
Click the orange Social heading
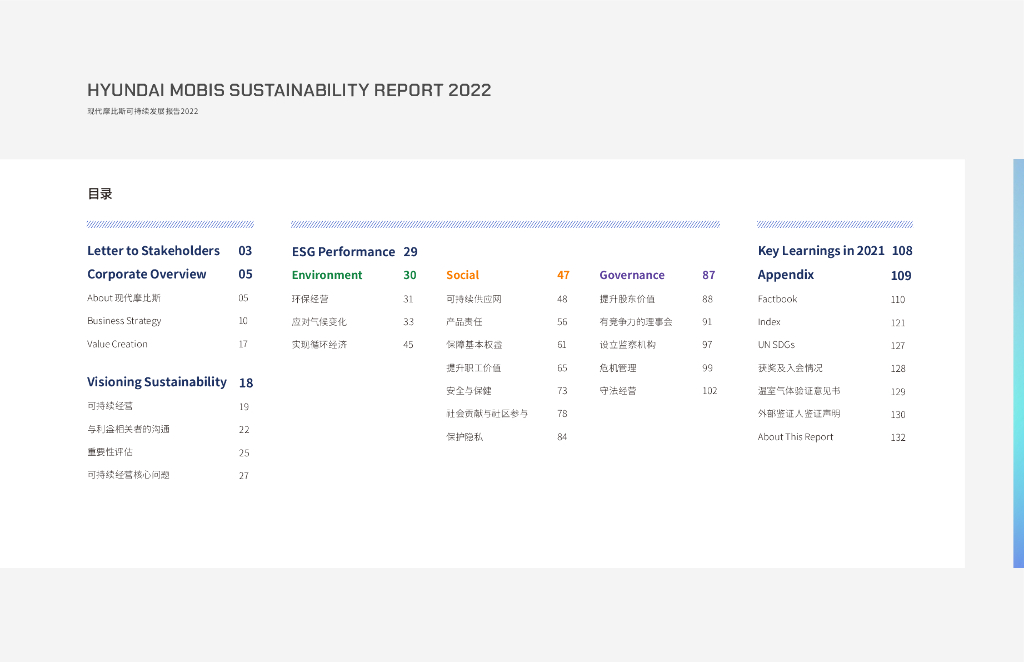pos(462,275)
